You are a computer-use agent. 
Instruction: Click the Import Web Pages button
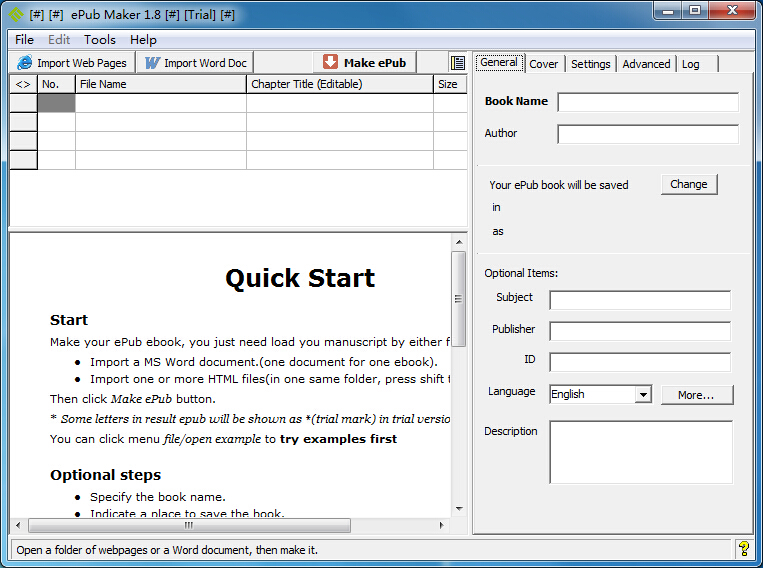click(72, 63)
